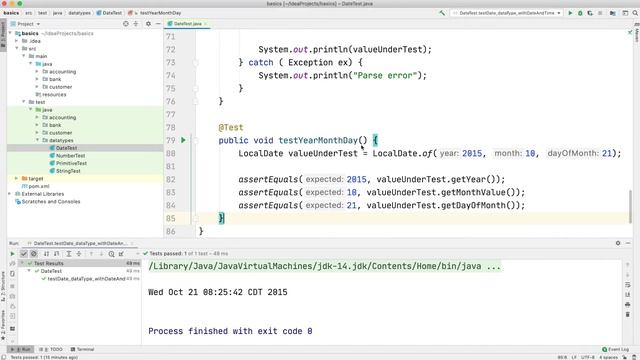Sort tests alphabetically in Run toolbar

(46, 253)
